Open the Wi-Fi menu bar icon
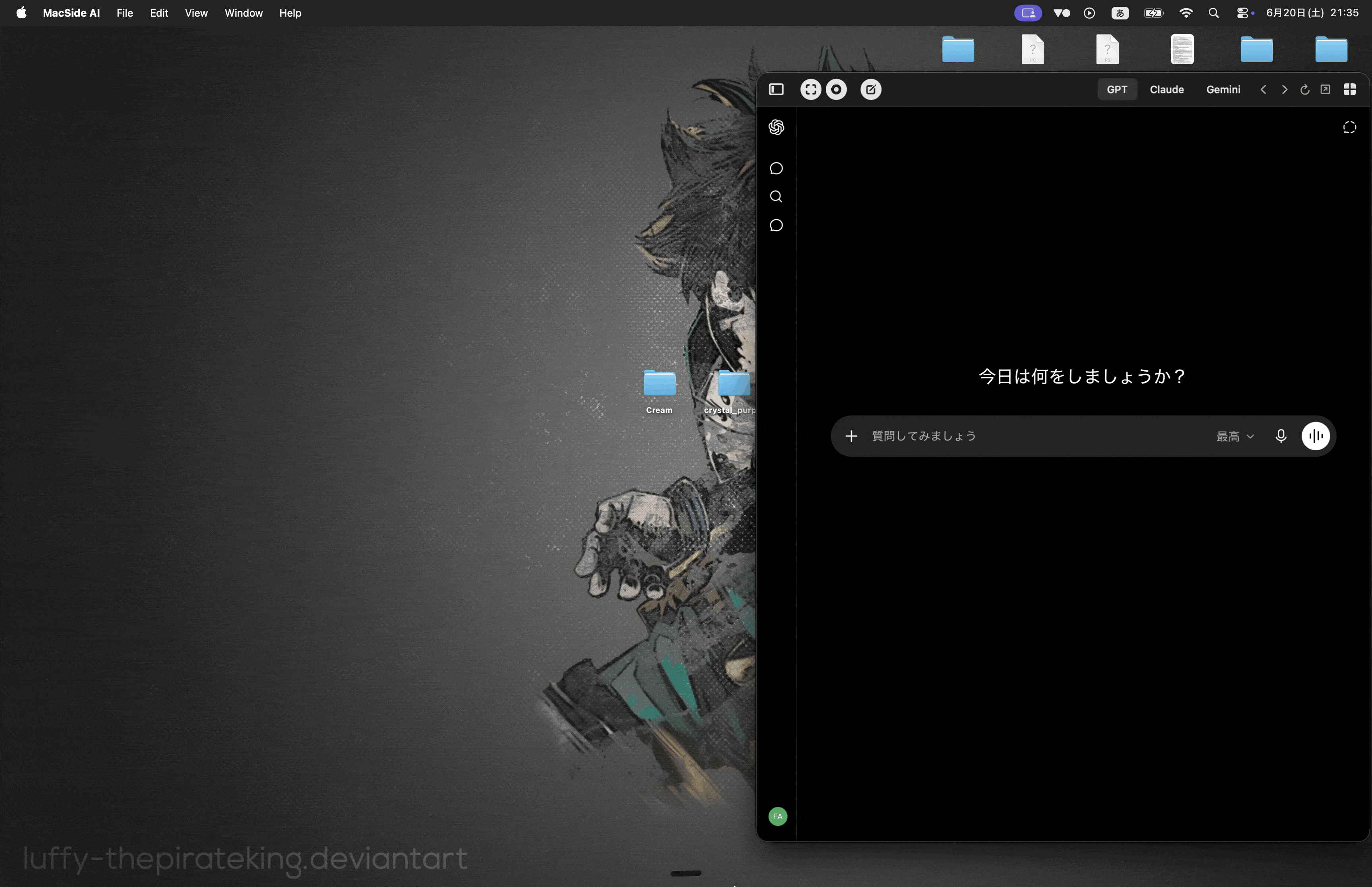This screenshot has width=1372, height=887. (x=1185, y=13)
